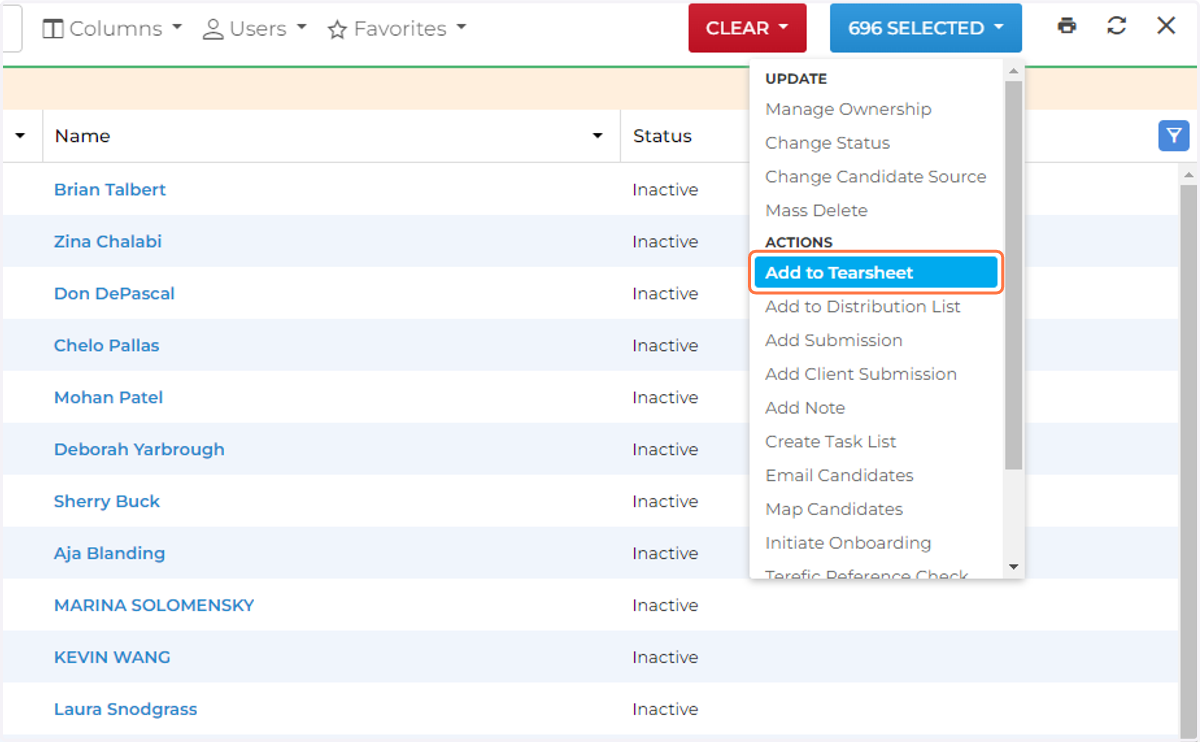Select Create Task List
1200x742 pixels.
[x=830, y=442]
